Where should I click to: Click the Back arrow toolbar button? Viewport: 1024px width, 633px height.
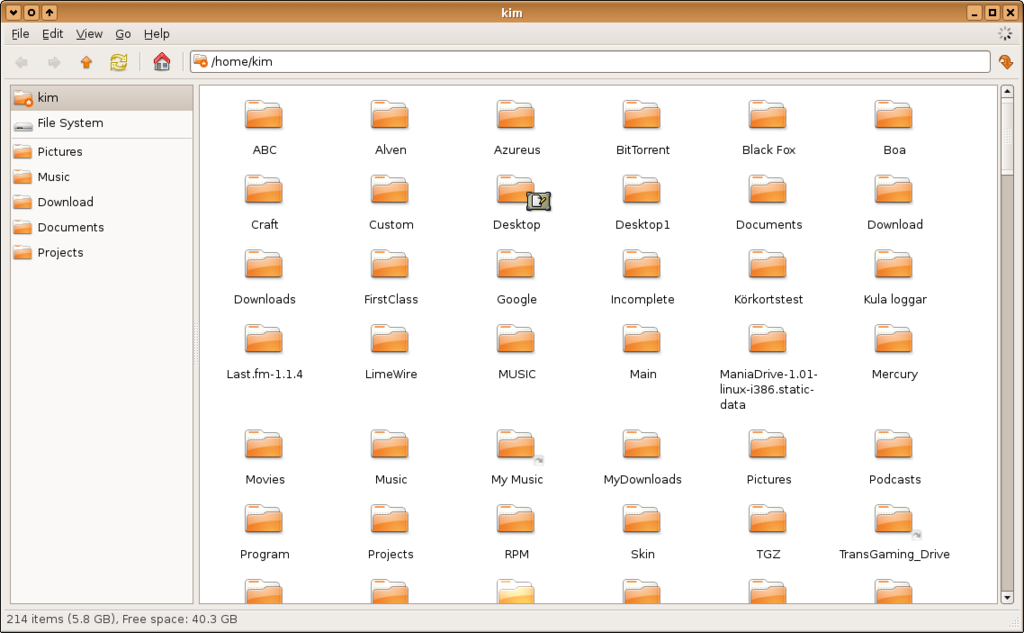(22, 62)
